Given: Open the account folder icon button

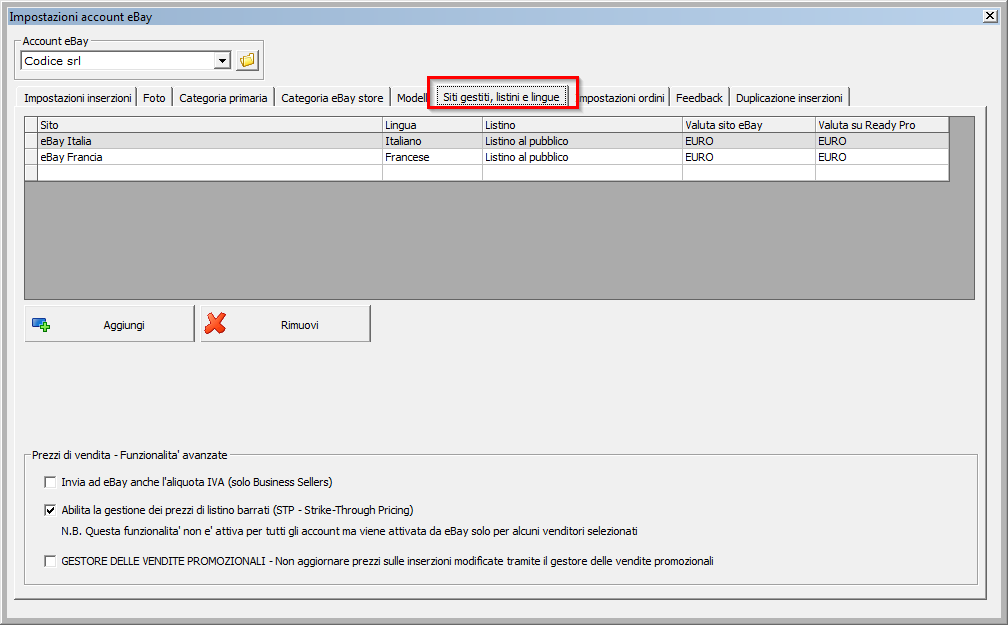Looking at the screenshot, I should pyautogui.click(x=248, y=60).
